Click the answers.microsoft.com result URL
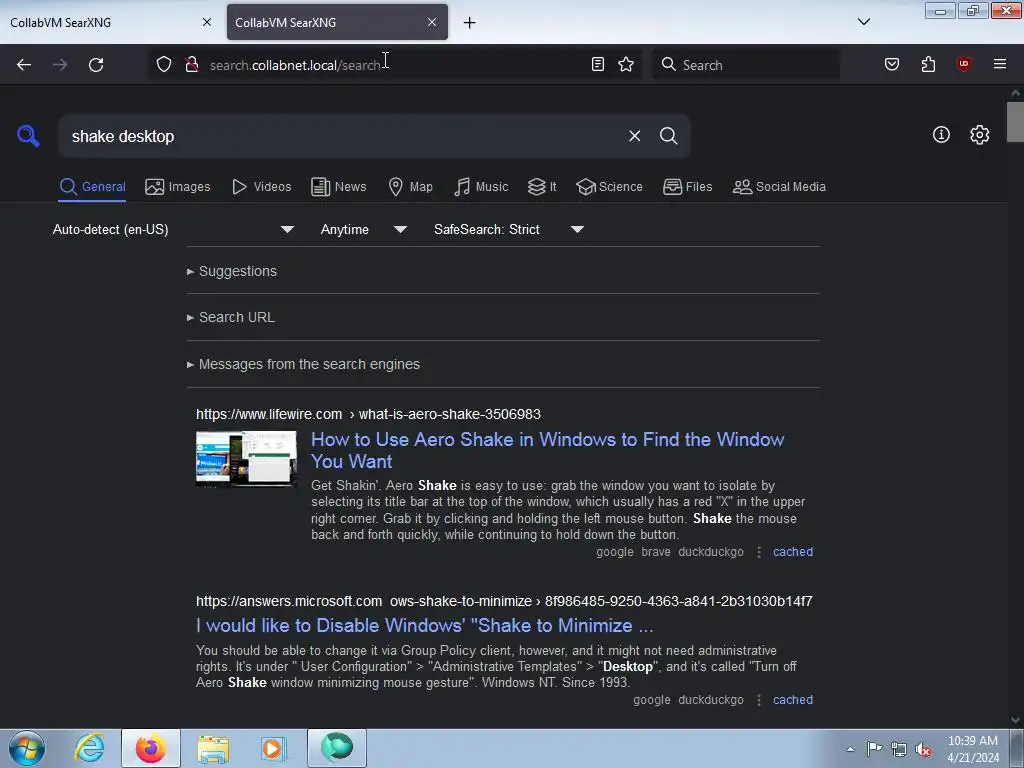Viewport: 1024px width, 768px height. 504,601
